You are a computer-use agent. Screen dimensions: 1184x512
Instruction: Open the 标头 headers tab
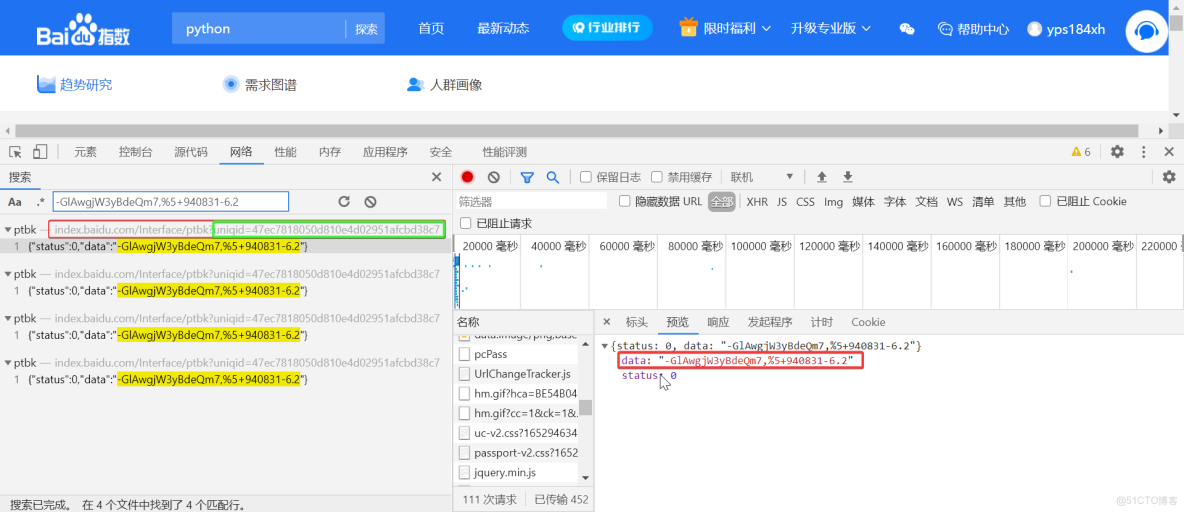(637, 322)
